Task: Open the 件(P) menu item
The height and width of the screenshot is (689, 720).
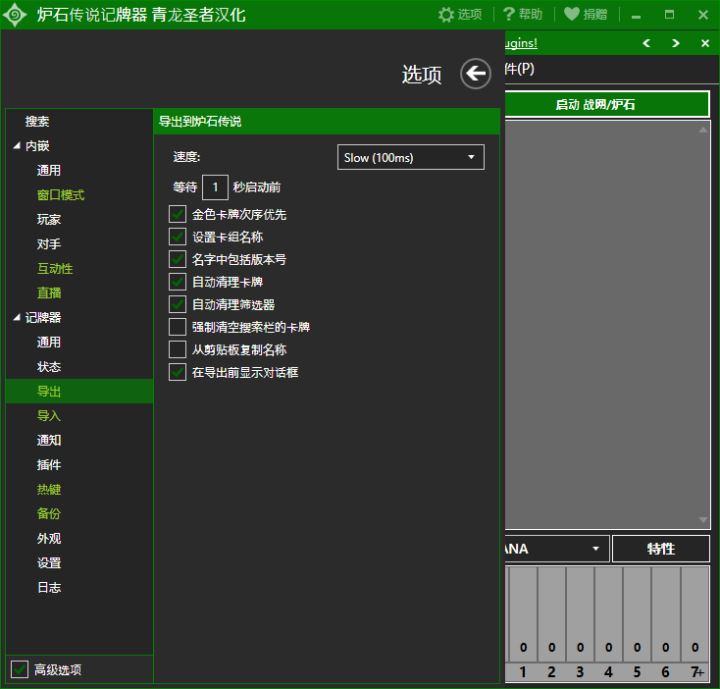Action: pos(519,69)
